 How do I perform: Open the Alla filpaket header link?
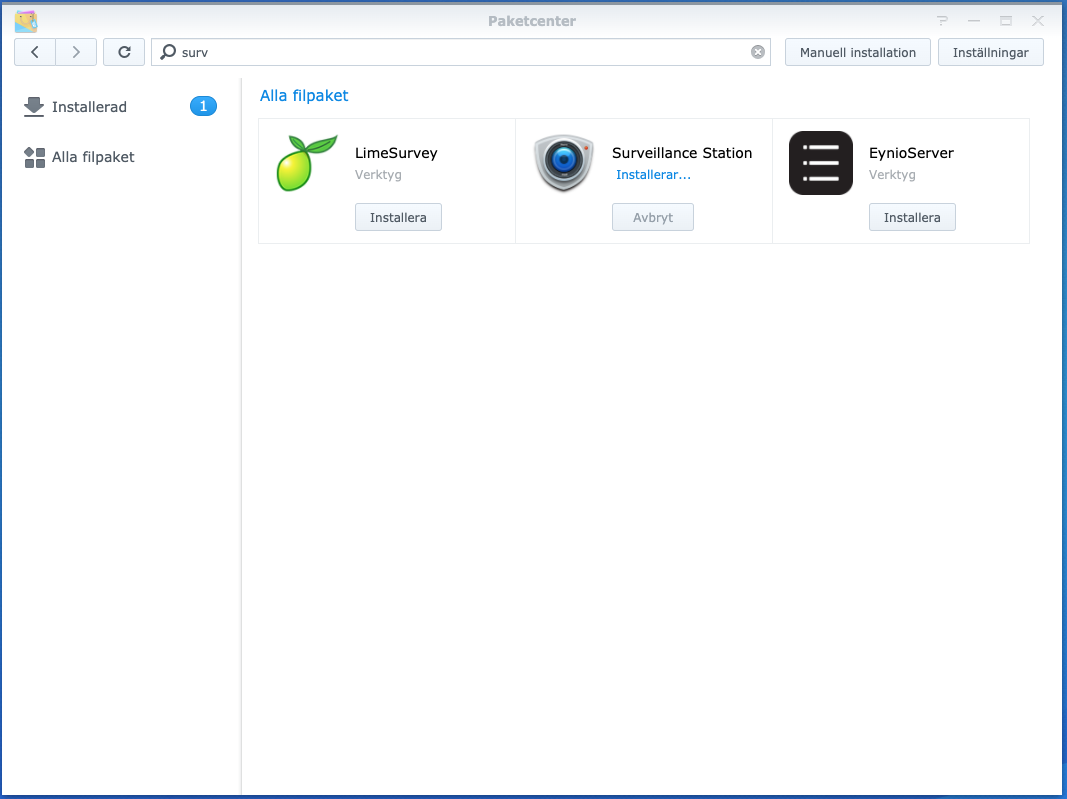302,95
